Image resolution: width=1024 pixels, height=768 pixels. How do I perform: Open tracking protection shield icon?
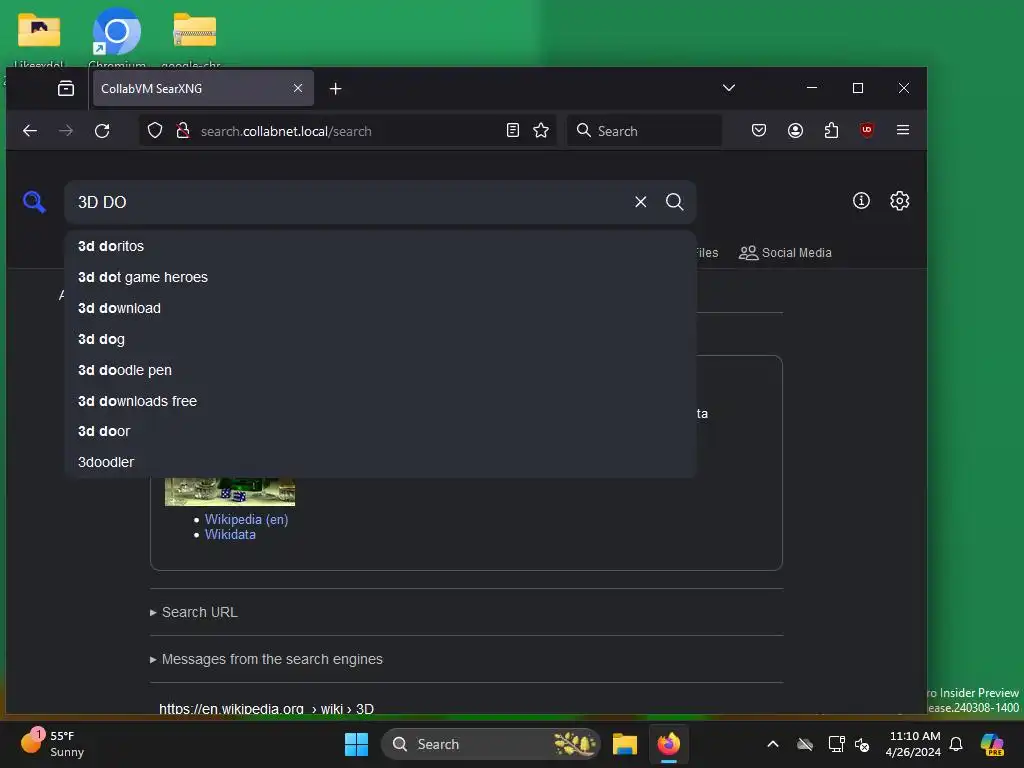[155, 131]
